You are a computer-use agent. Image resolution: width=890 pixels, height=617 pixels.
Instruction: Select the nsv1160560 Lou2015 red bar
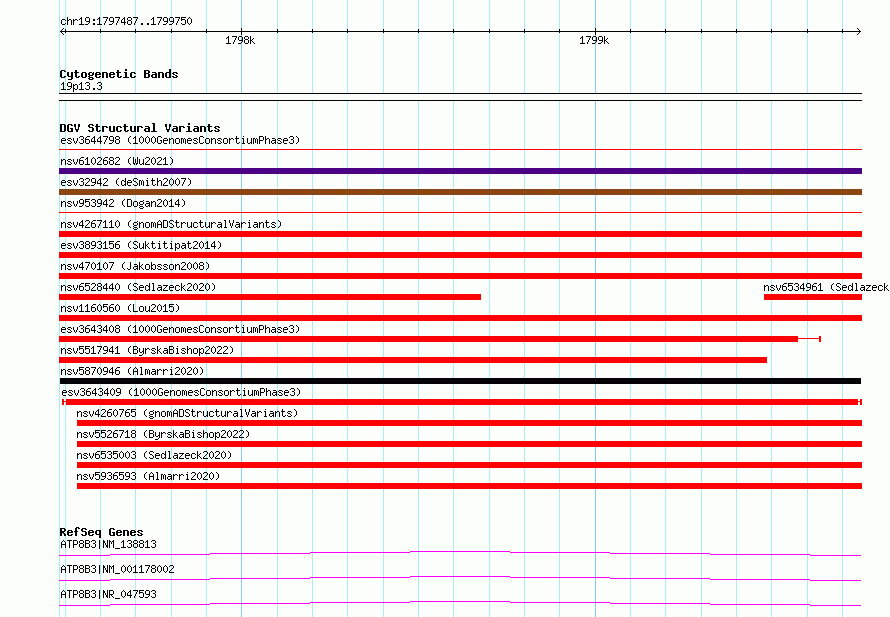460,318
